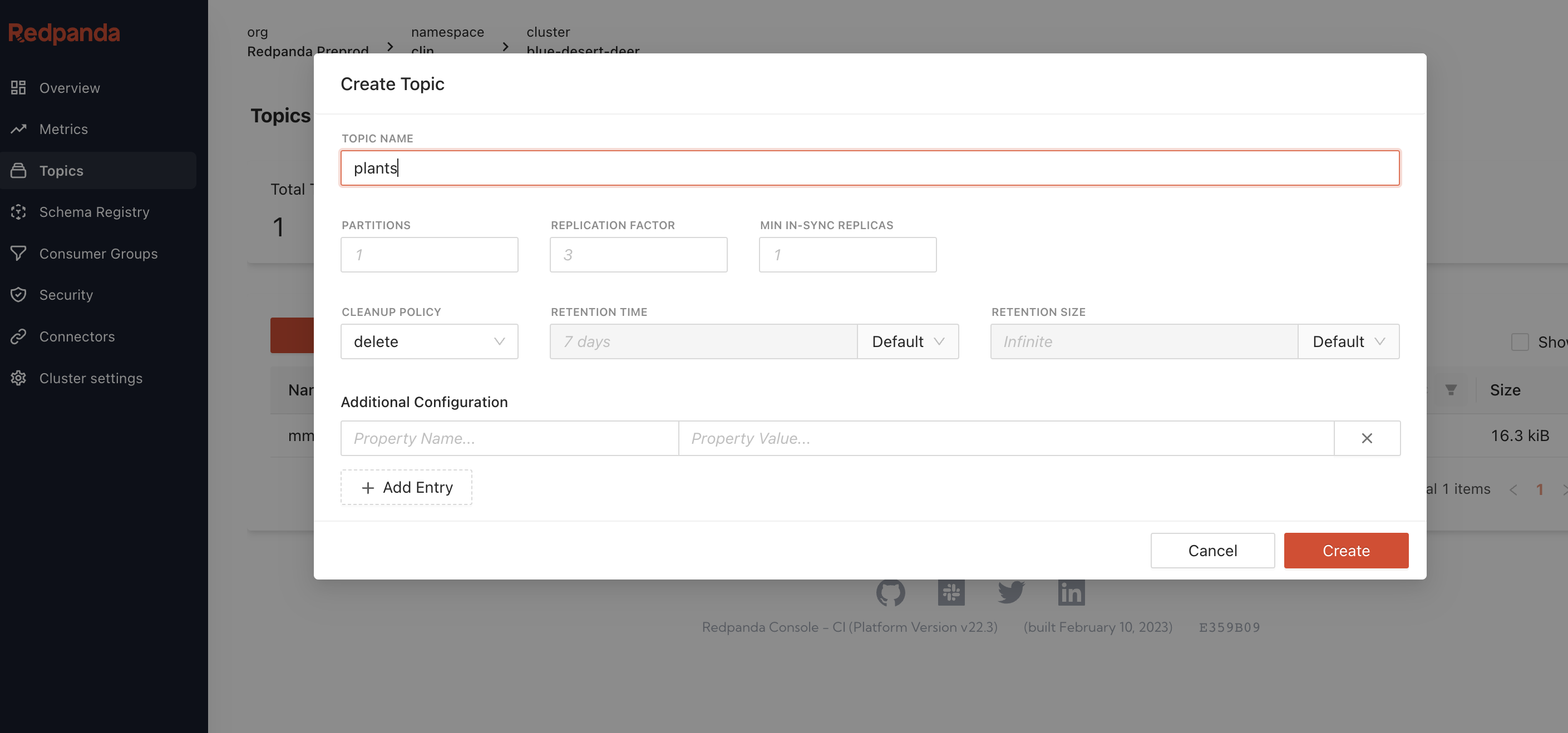The width and height of the screenshot is (1568, 733).
Task: Expand the Retention Size Default dropdown
Action: [1348, 342]
